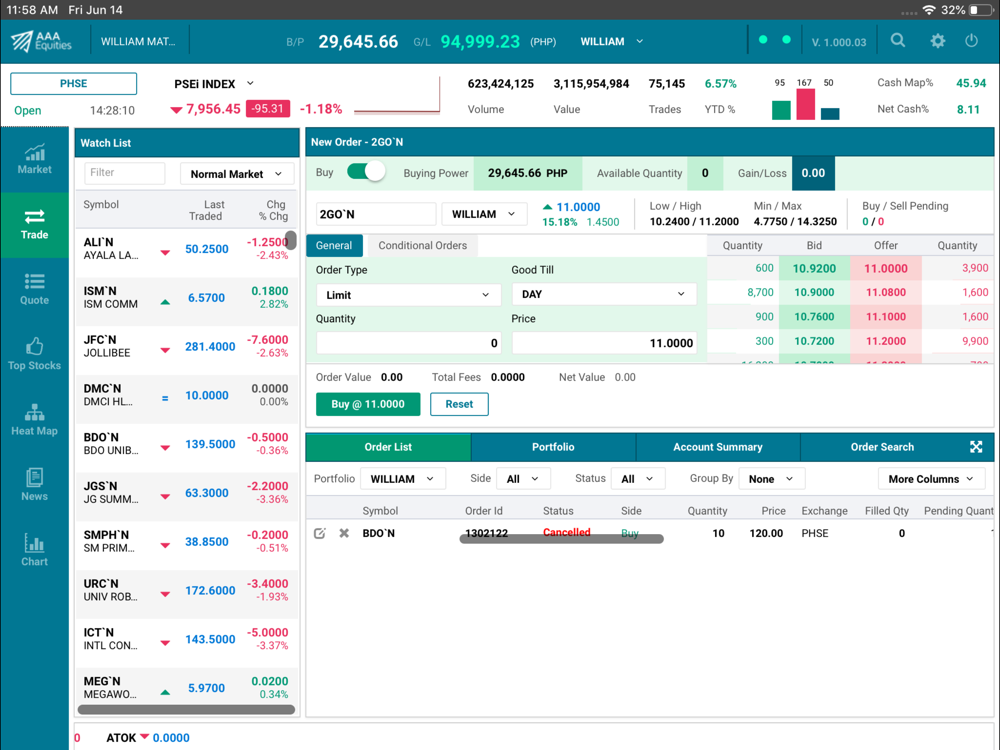The height and width of the screenshot is (750, 1000).
Task: Click the second green connection status dot
Action: (786, 40)
